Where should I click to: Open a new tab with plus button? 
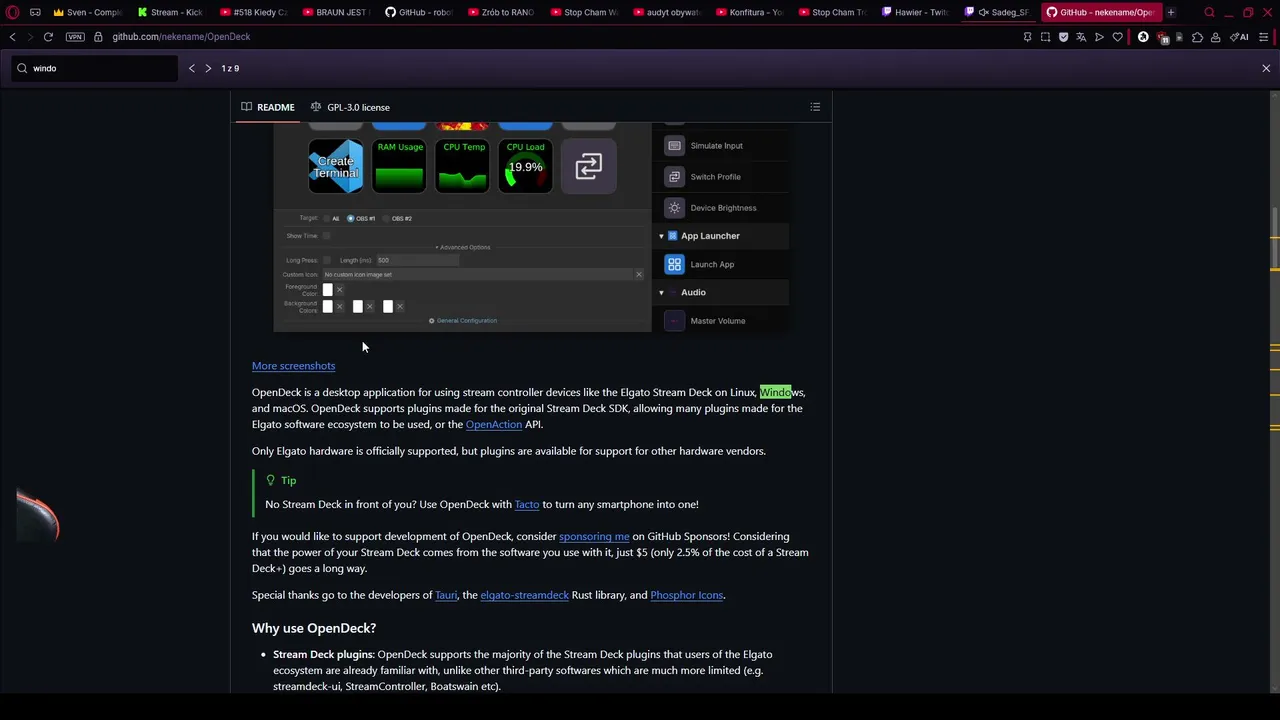pyautogui.click(x=1171, y=12)
